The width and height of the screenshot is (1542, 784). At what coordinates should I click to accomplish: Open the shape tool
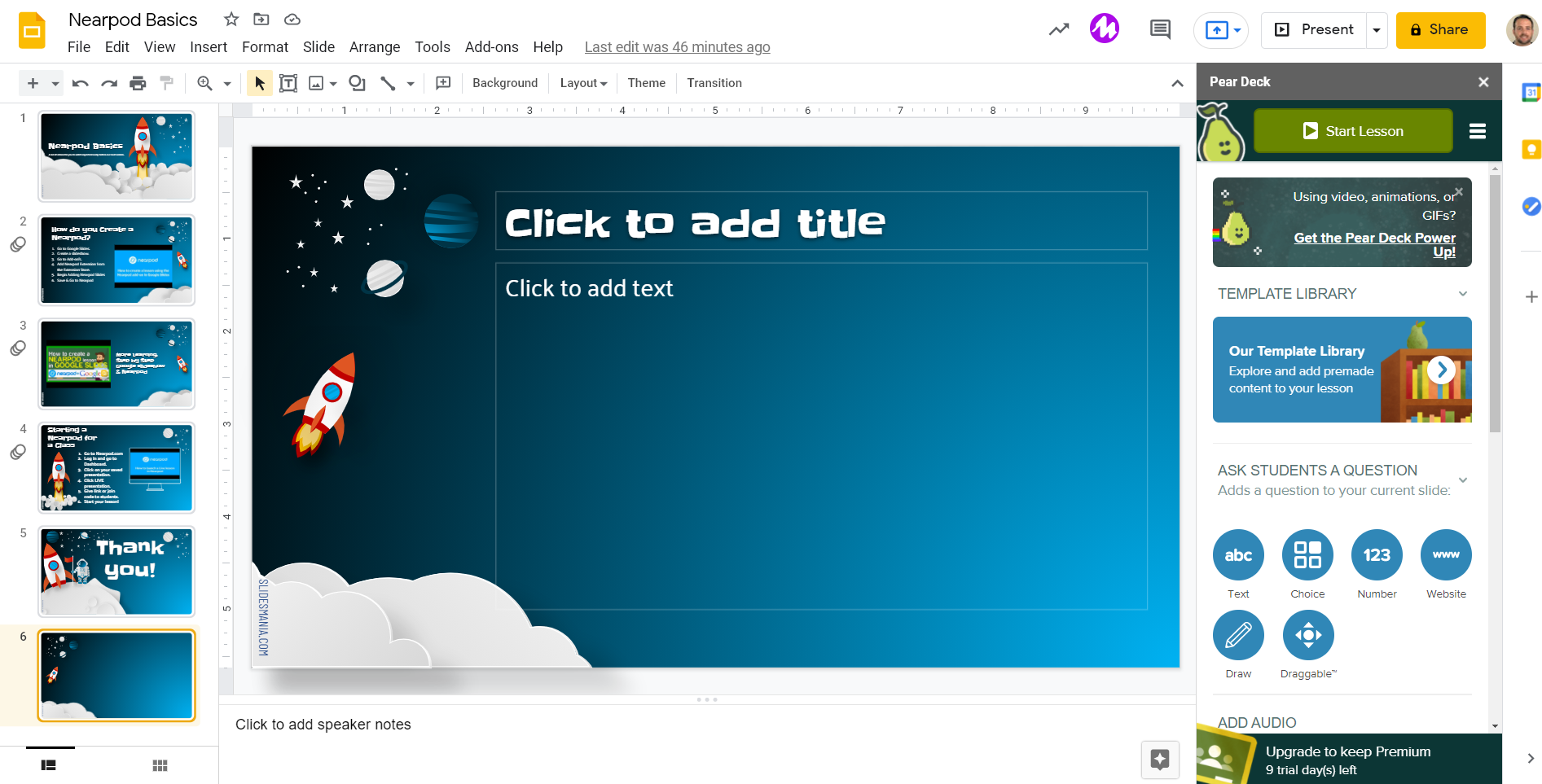(357, 83)
